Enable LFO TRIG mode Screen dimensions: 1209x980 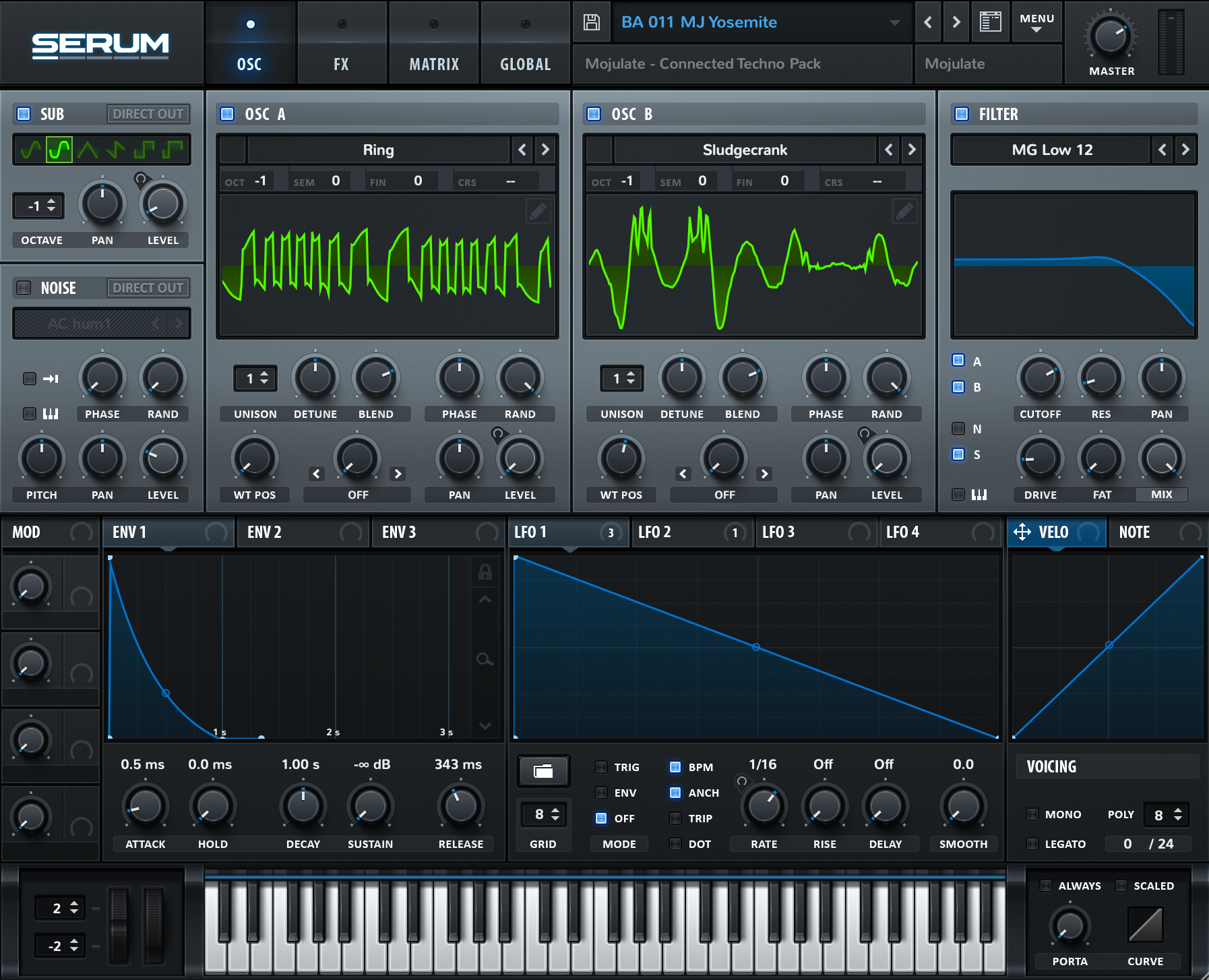601,767
